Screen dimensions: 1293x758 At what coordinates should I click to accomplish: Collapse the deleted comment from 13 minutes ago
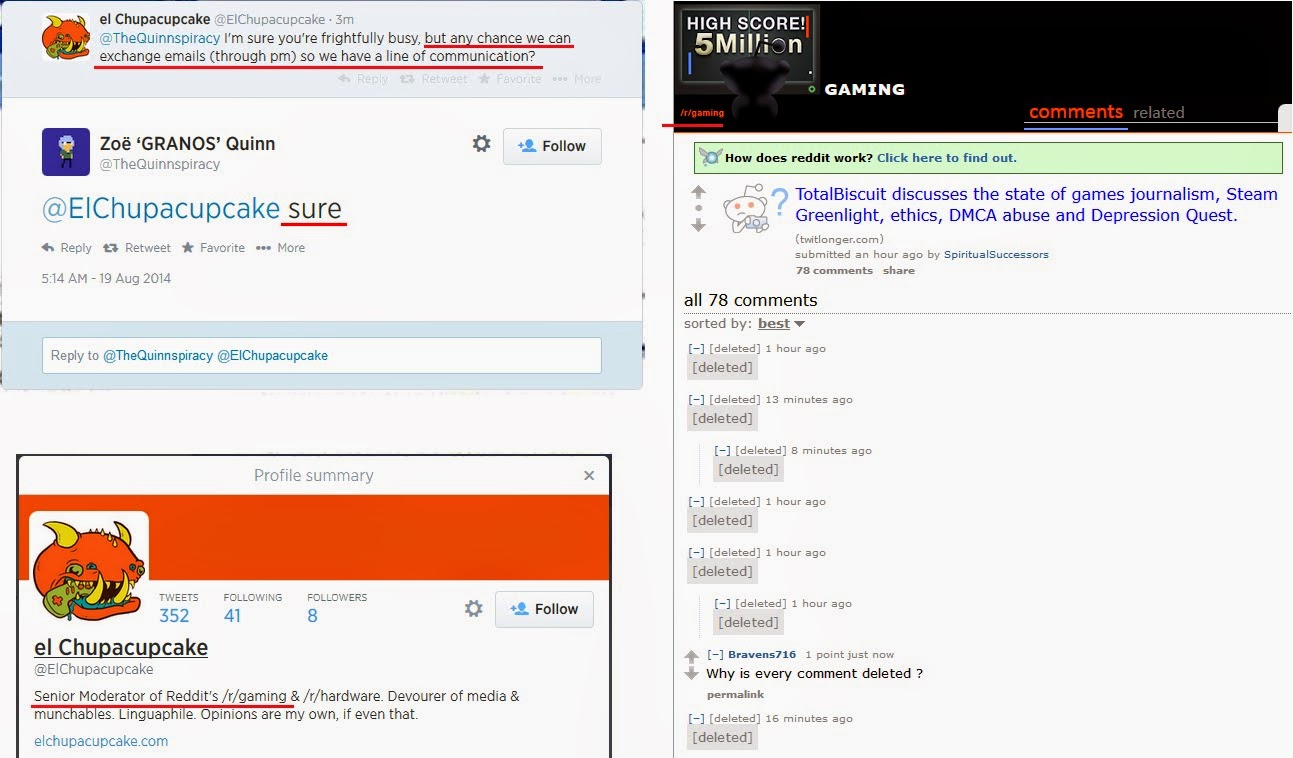697,399
